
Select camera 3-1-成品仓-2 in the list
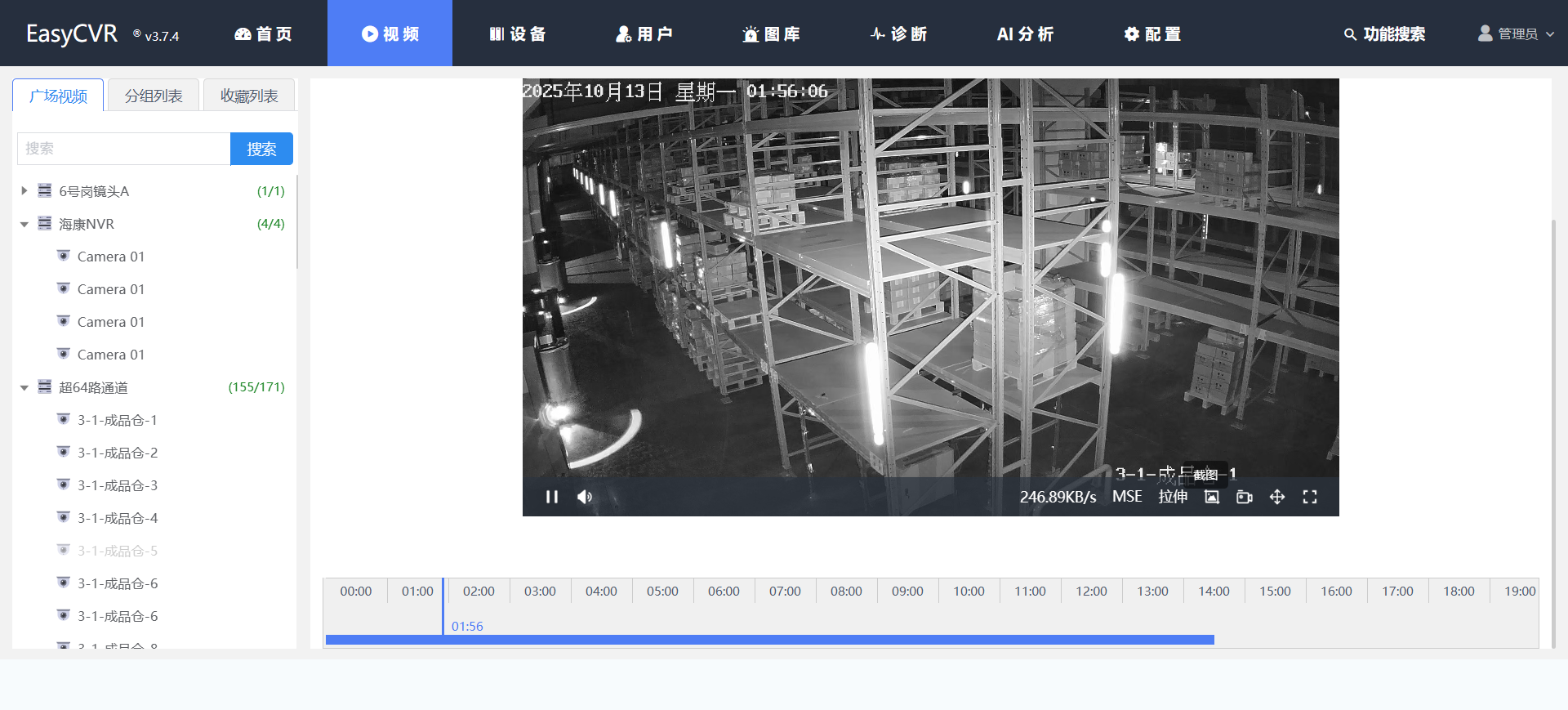coord(118,453)
